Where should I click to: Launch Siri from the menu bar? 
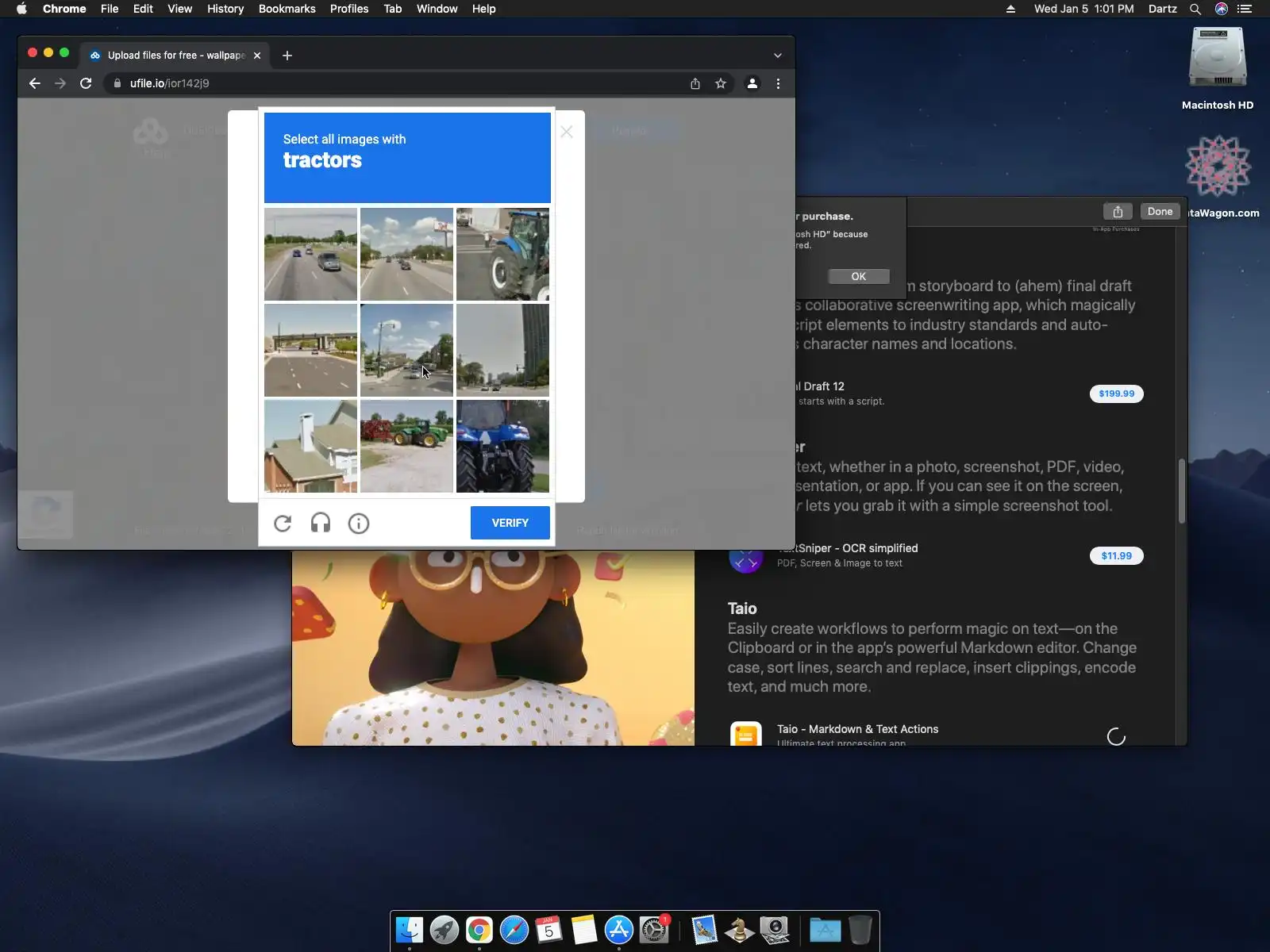(1222, 9)
